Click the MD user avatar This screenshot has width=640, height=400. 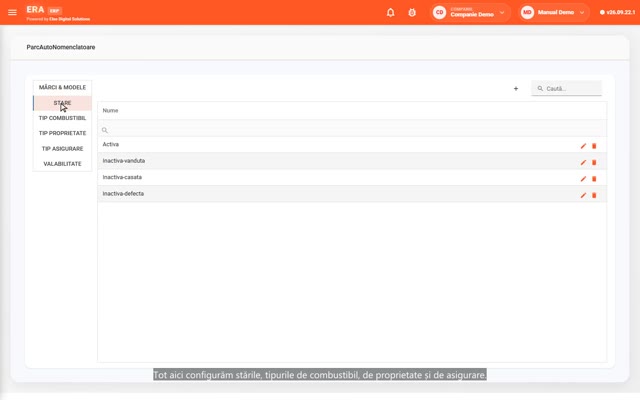tap(527, 12)
